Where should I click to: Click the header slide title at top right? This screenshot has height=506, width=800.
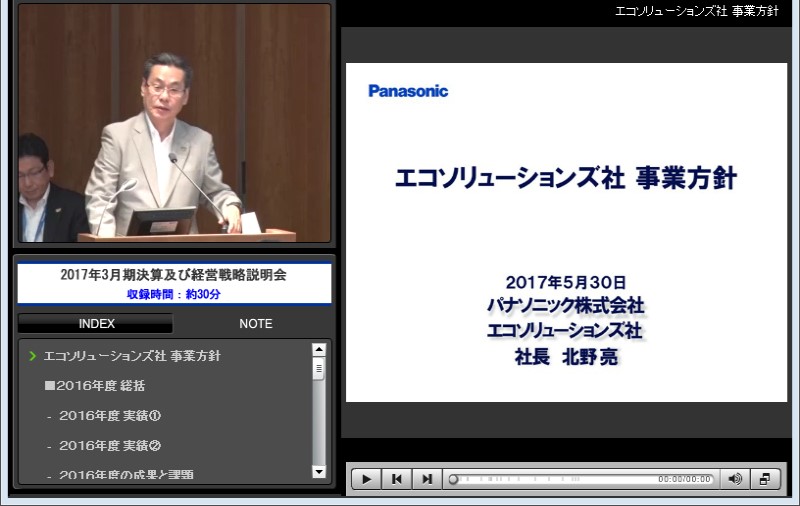[x=697, y=11]
